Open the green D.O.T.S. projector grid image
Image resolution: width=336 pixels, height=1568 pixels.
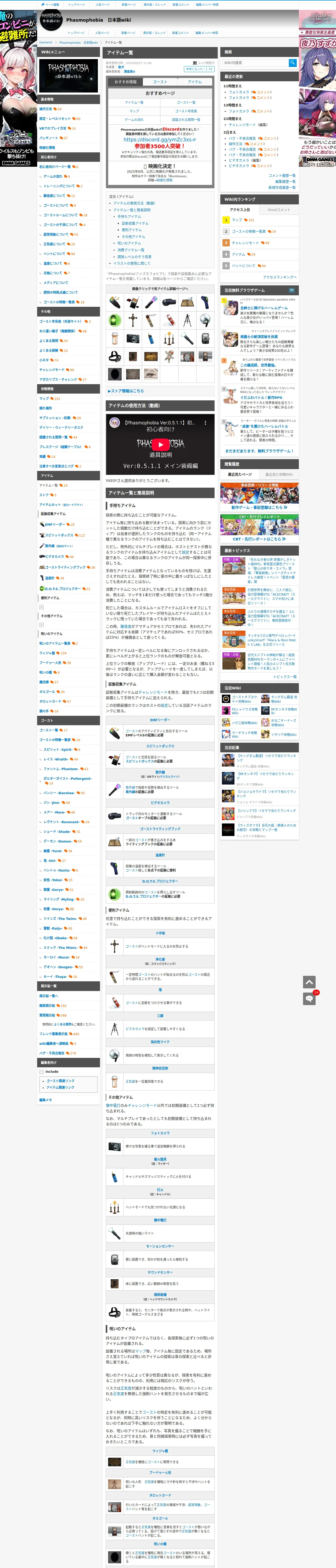click(115, 320)
